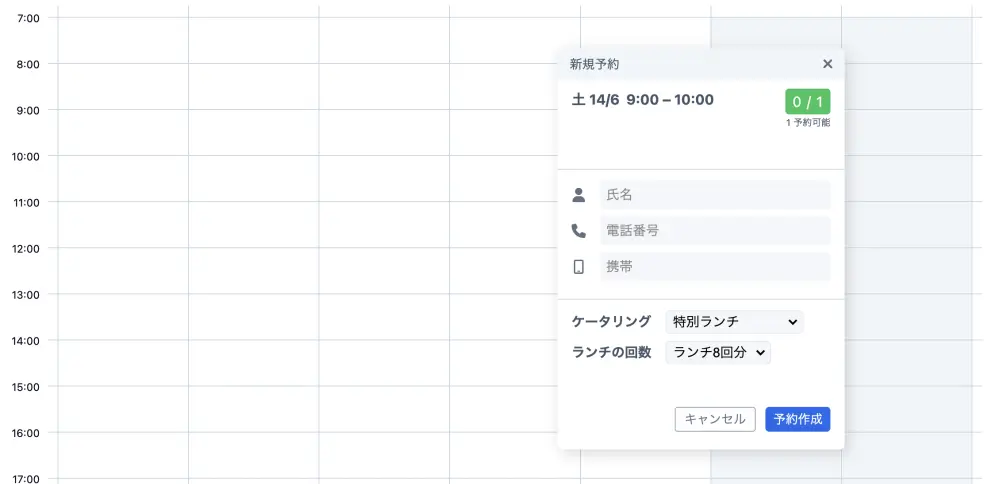Open the ケータリング dropdown showing 特別ランチ
The width and height of the screenshot is (984, 484).
734,322
